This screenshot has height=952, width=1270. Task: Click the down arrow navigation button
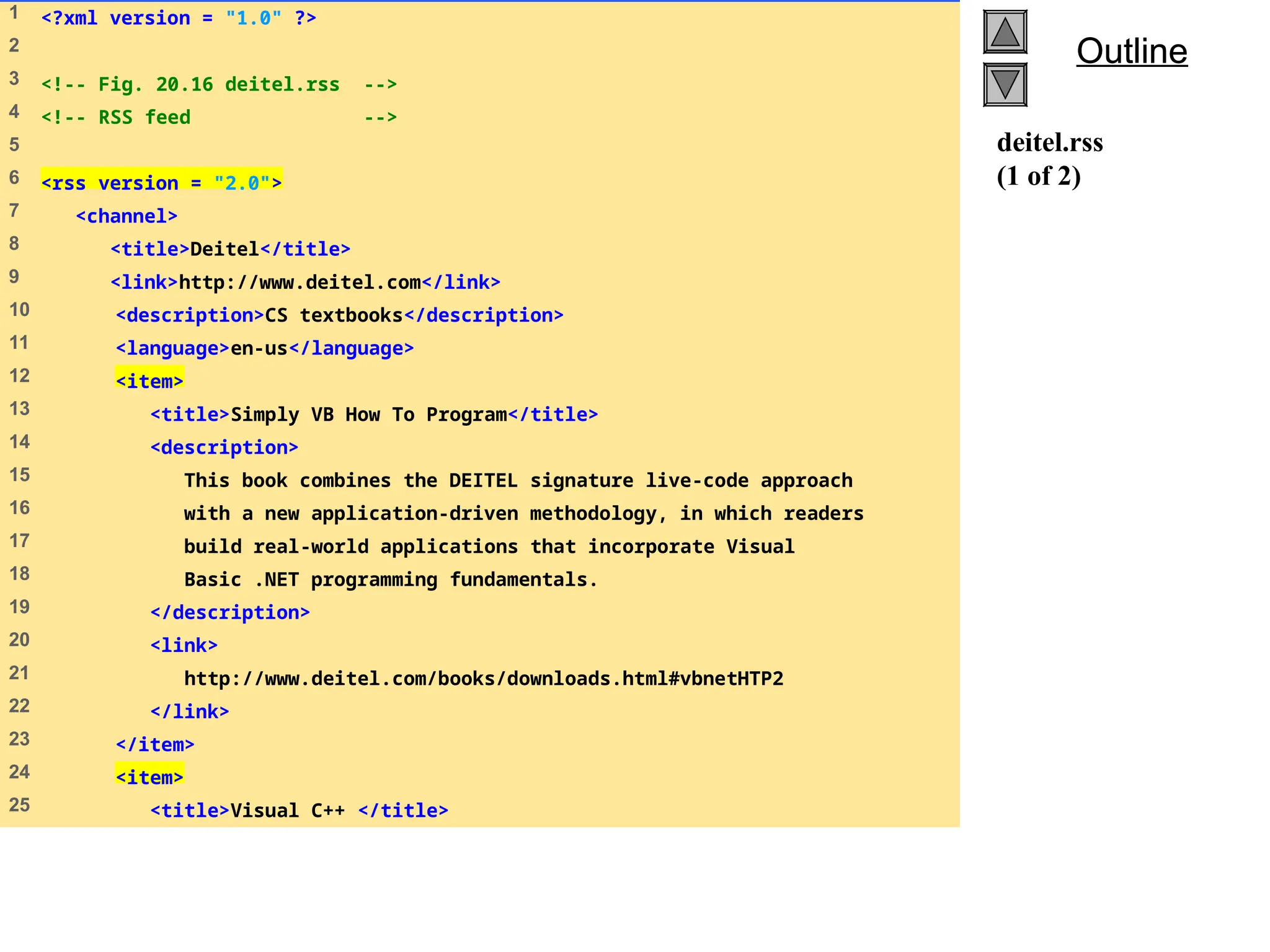(1005, 85)
